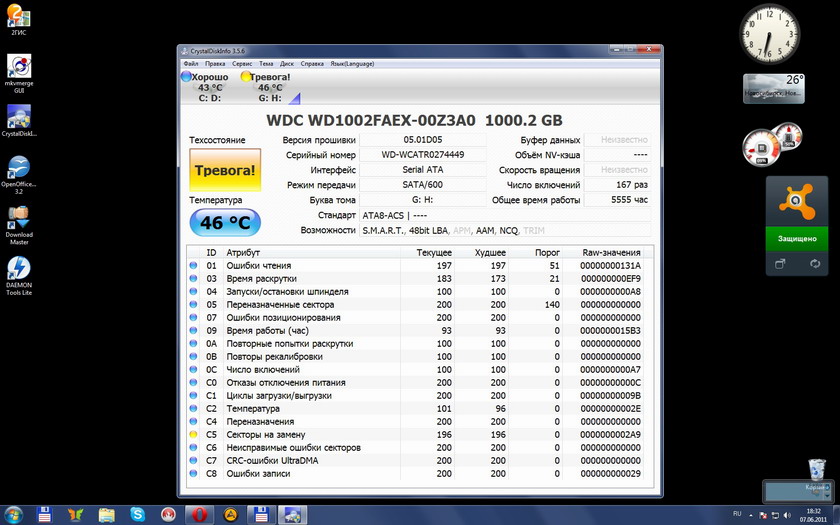This screenshot has height=525, width=840.
Task: Open the Download Master desktop icon
Action: coord(19,225)
